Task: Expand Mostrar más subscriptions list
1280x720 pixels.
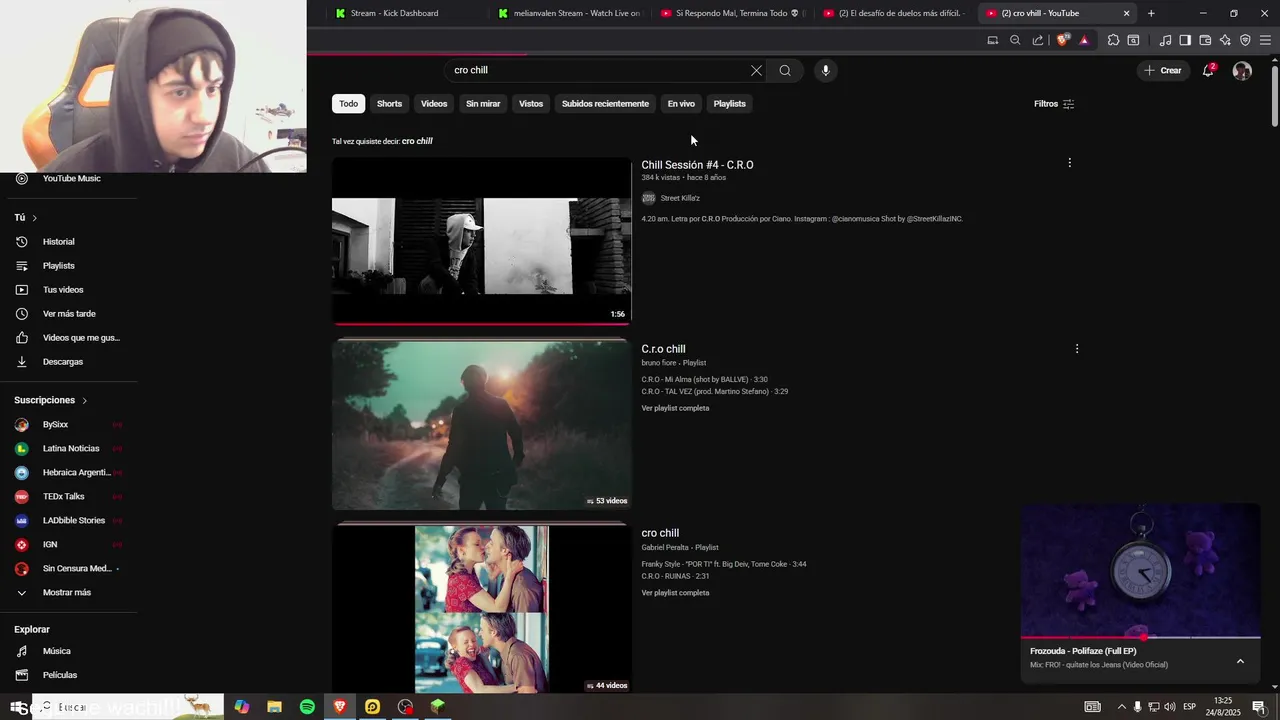Action: click(x=68, y=593)
